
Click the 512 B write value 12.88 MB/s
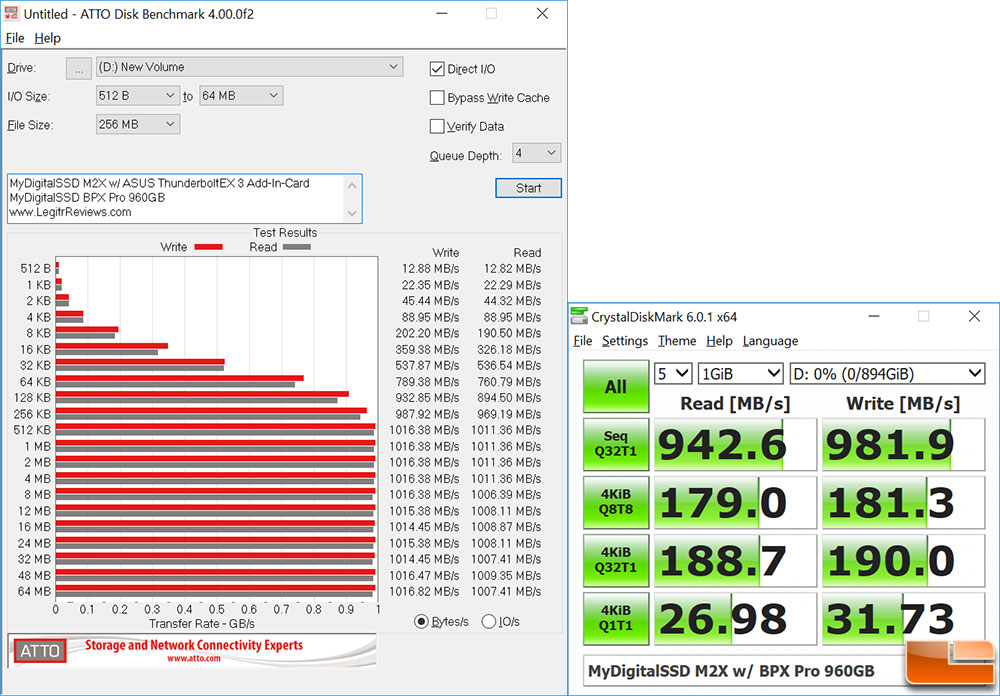tap(430, 269)
